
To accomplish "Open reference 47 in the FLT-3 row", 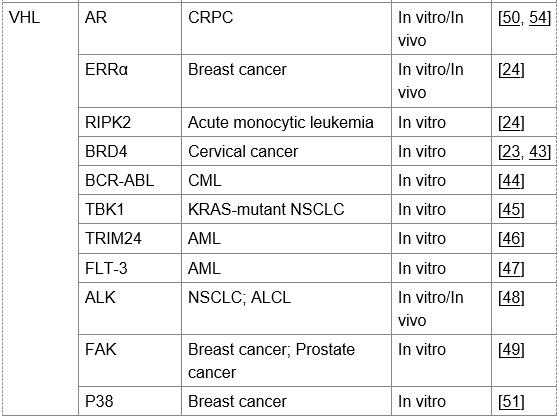I will click(511, 268).
